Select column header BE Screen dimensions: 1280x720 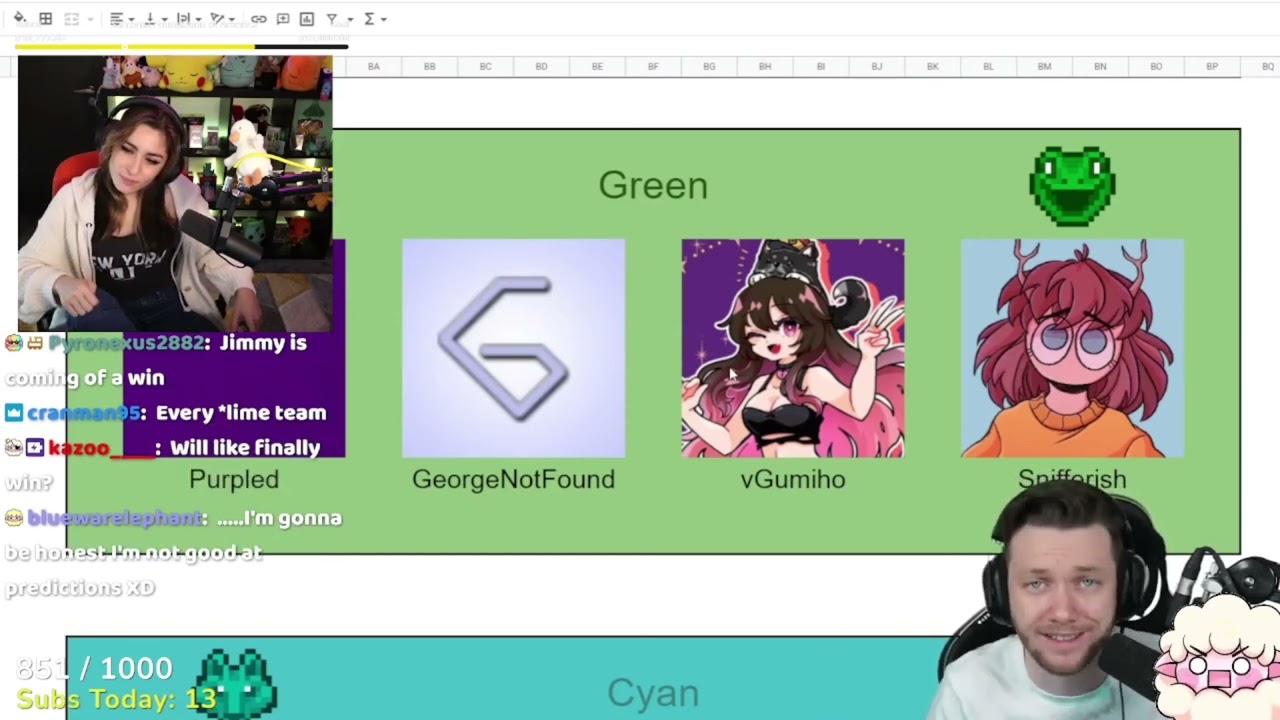pyautogui.click(x=597, y=67)
